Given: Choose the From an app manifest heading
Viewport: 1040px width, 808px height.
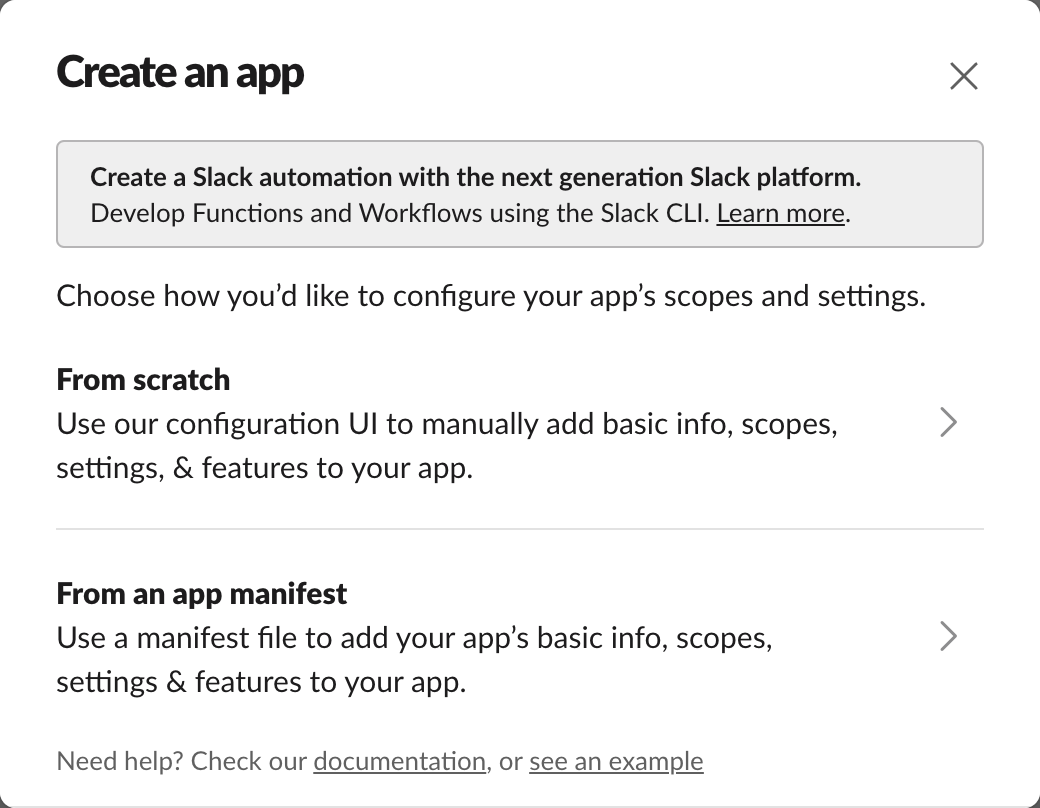Looking at the screenshot, I should point(202,594).
